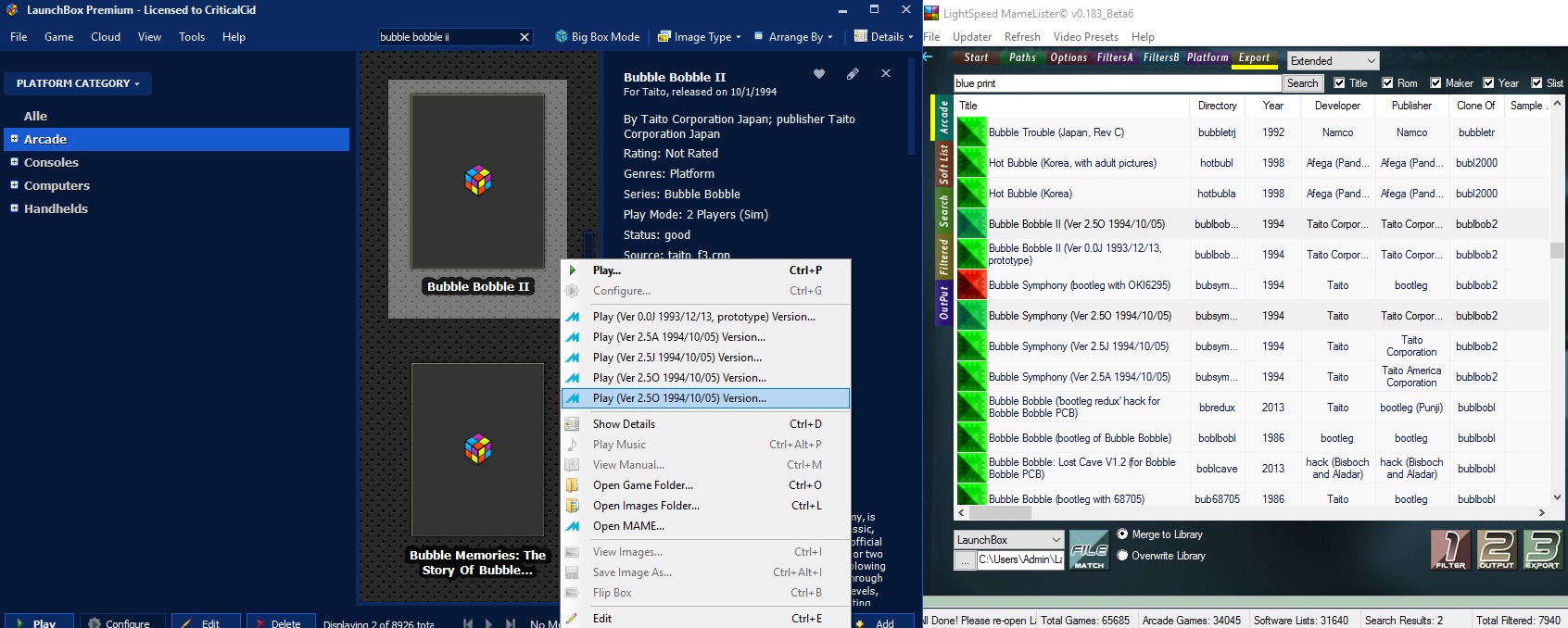This screenshot has width=1568, height=628.
Task: Click the Year column header
Action: coord(1272,106)
